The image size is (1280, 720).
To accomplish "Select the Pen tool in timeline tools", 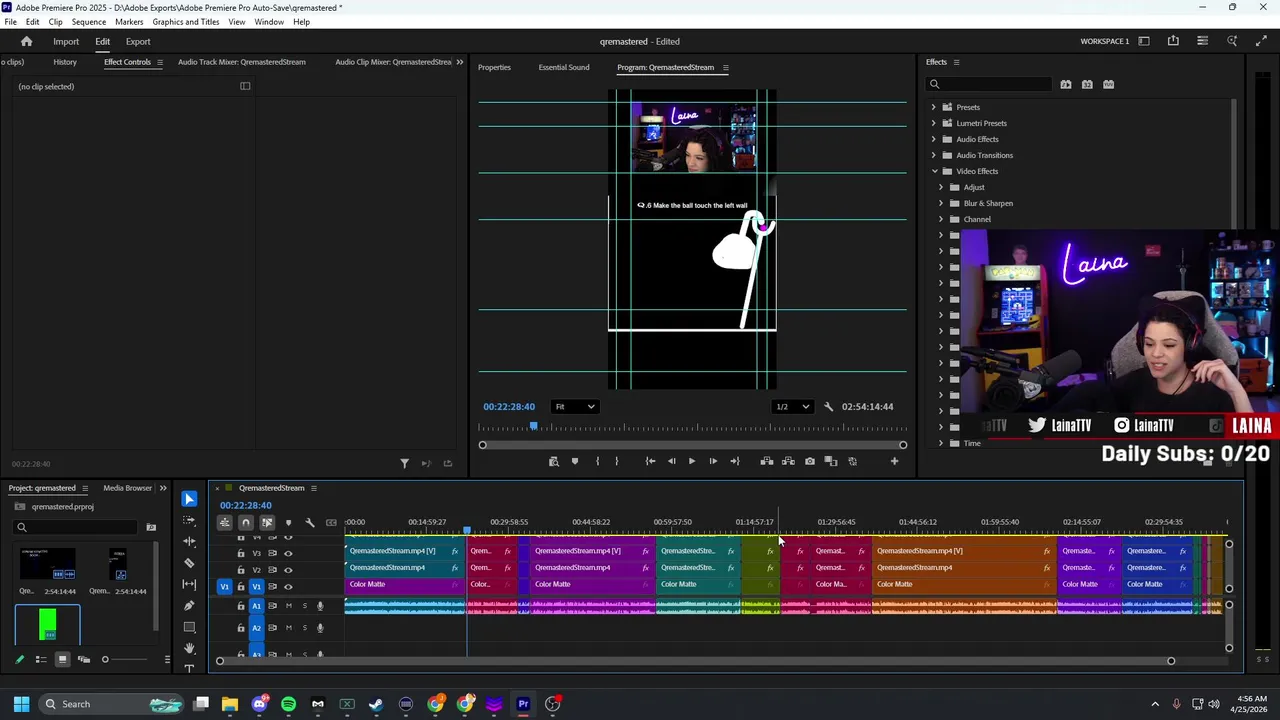I will 189,606.
